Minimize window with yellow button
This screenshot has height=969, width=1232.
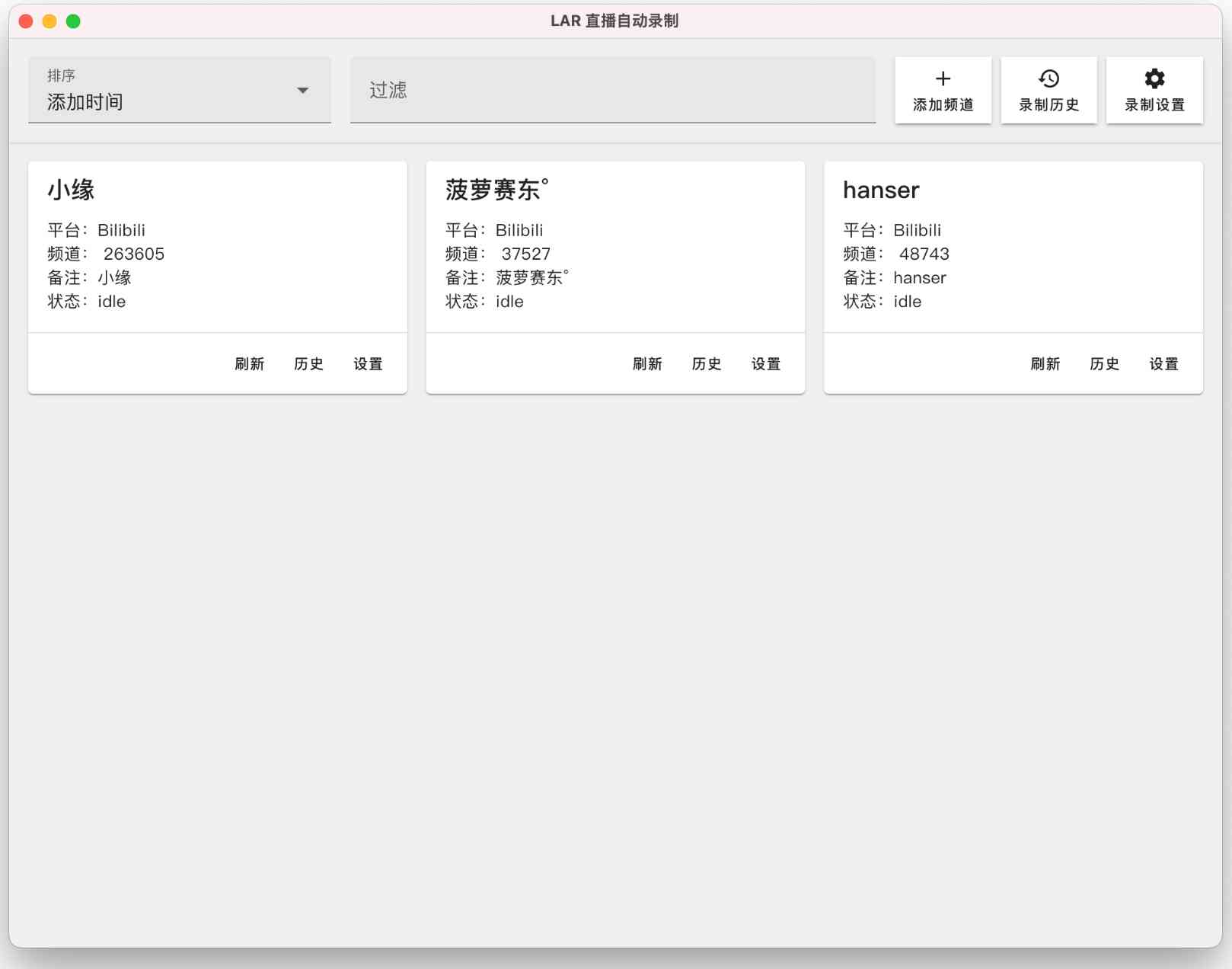49,21
